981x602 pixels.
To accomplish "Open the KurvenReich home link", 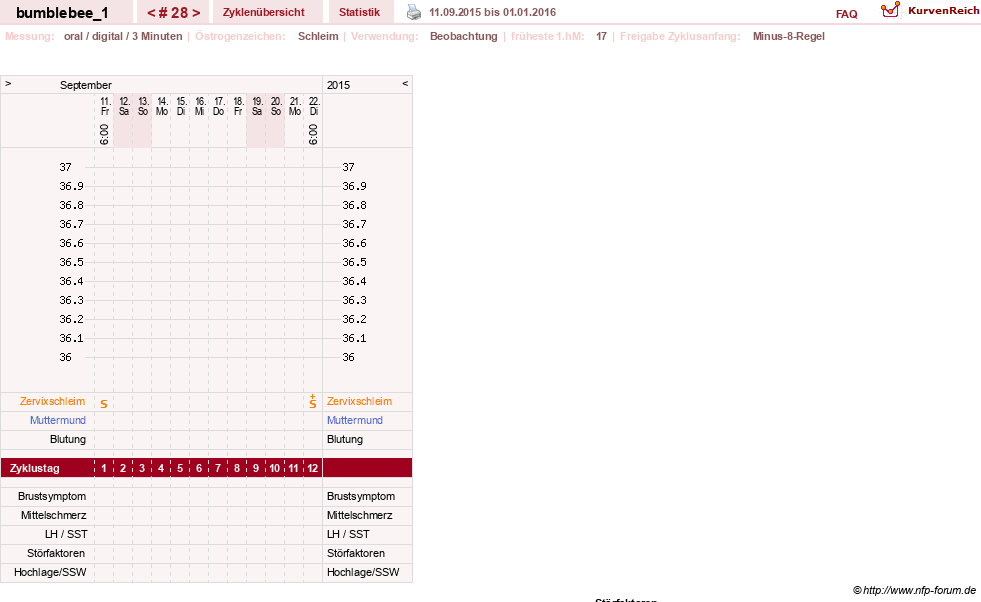I will click(x=943, y=11).
